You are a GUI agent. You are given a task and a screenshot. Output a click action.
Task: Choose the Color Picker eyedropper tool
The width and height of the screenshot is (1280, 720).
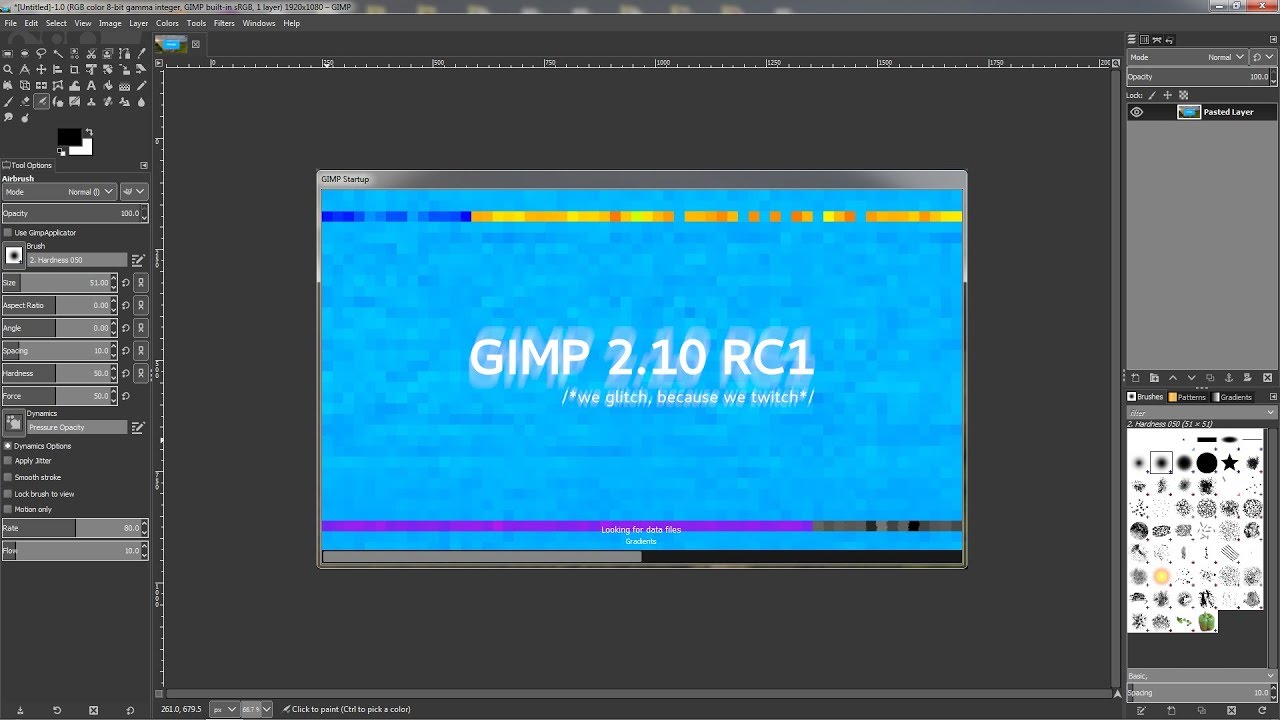pos(141,54)
